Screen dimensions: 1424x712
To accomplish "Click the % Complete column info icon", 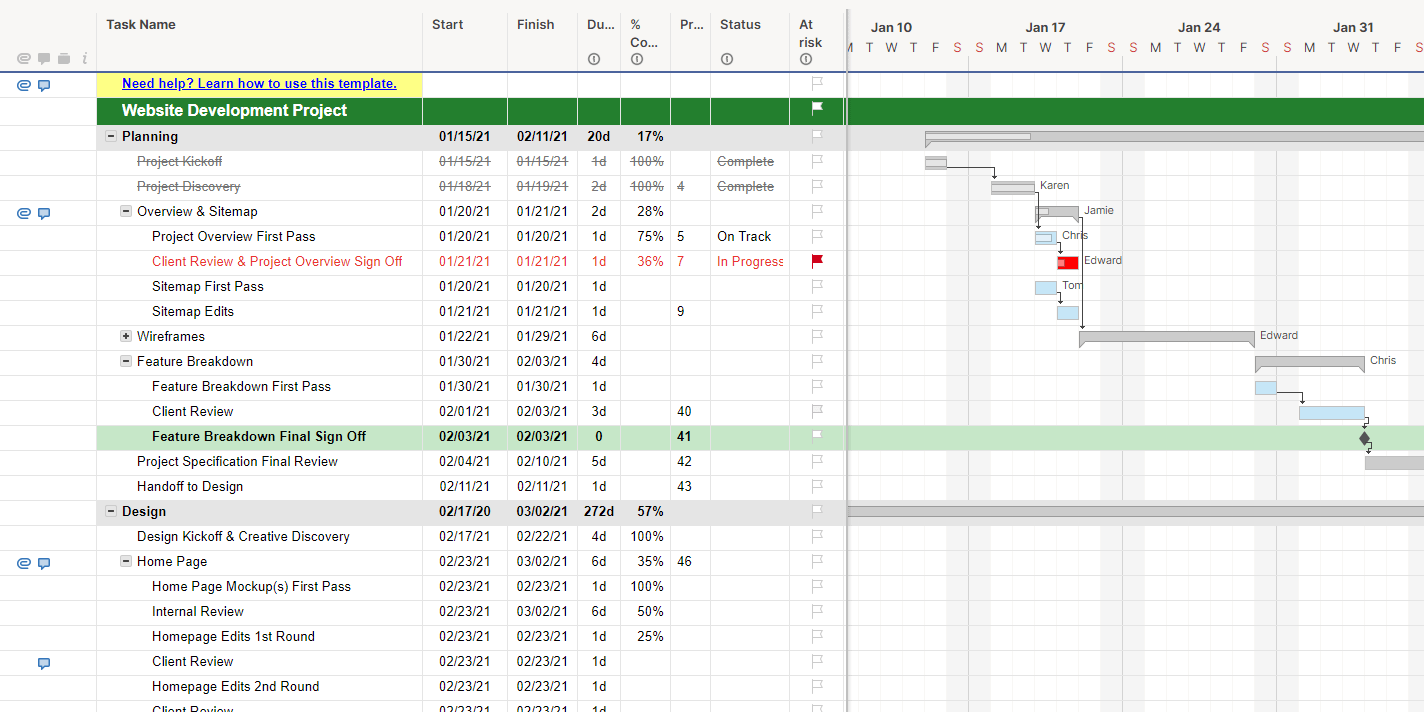I will [x=637, y=59].
